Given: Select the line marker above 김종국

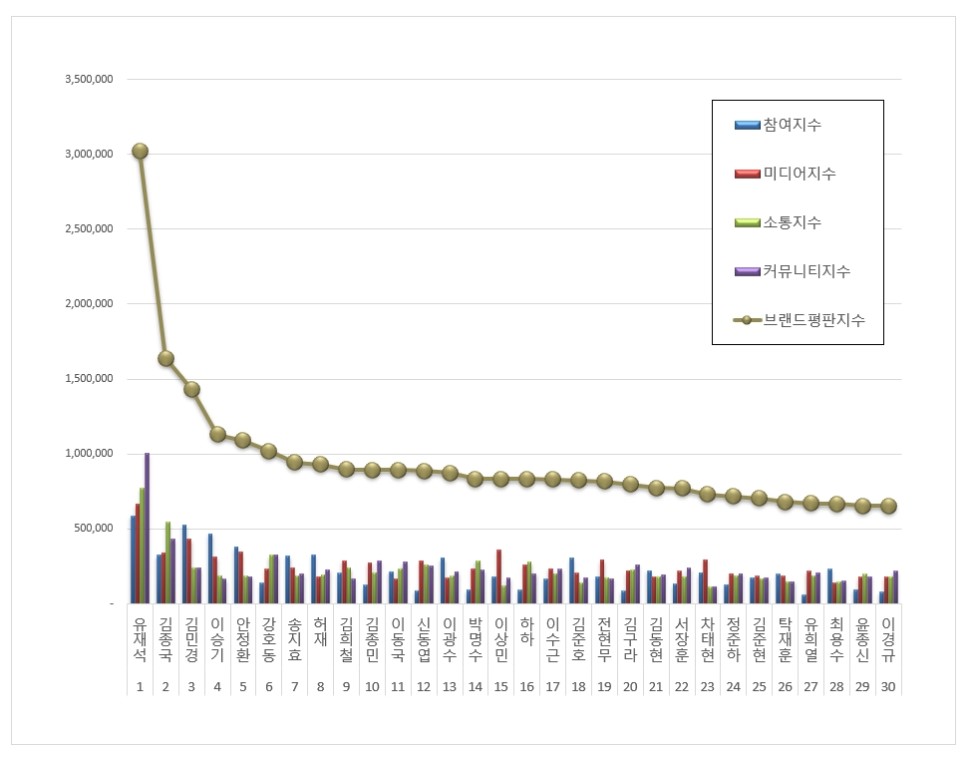Looking at the screenshot, I should pos(166,359).
